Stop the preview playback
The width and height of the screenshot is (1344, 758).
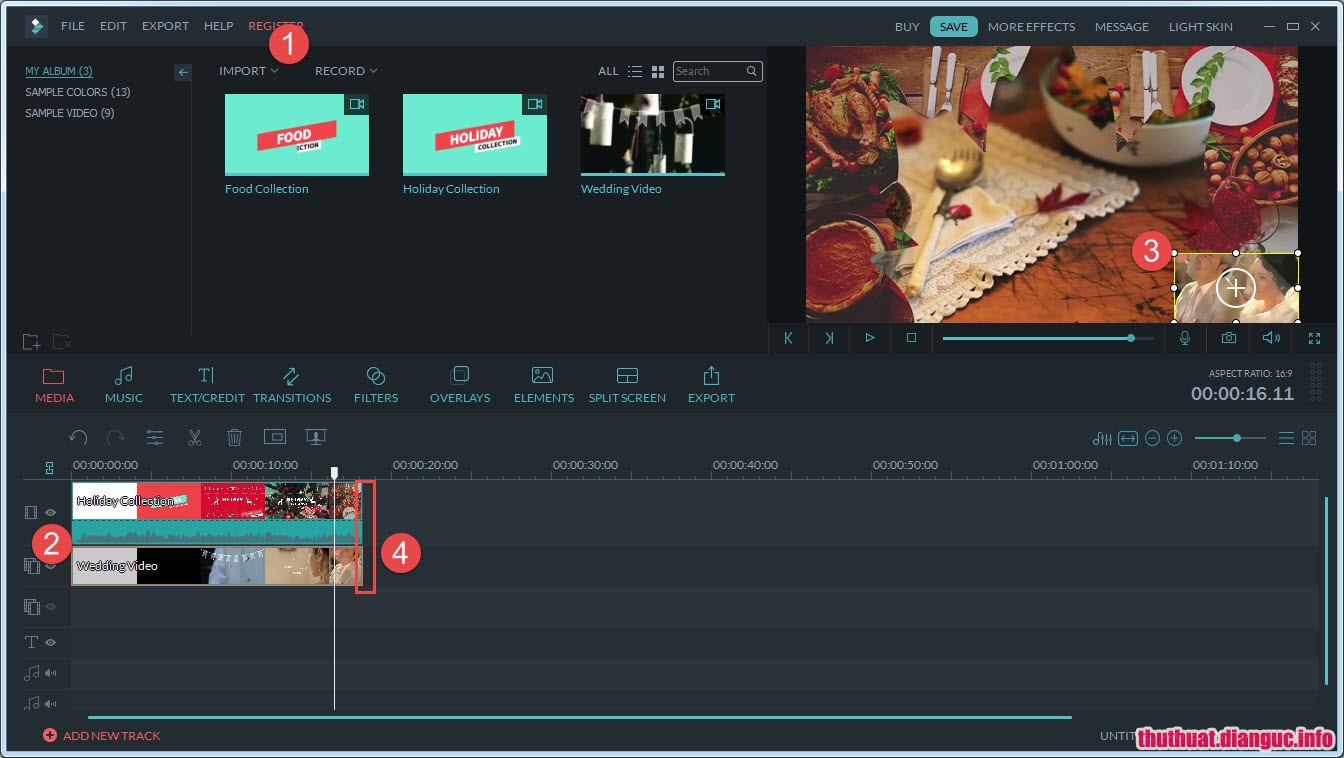tap(911, 338)
